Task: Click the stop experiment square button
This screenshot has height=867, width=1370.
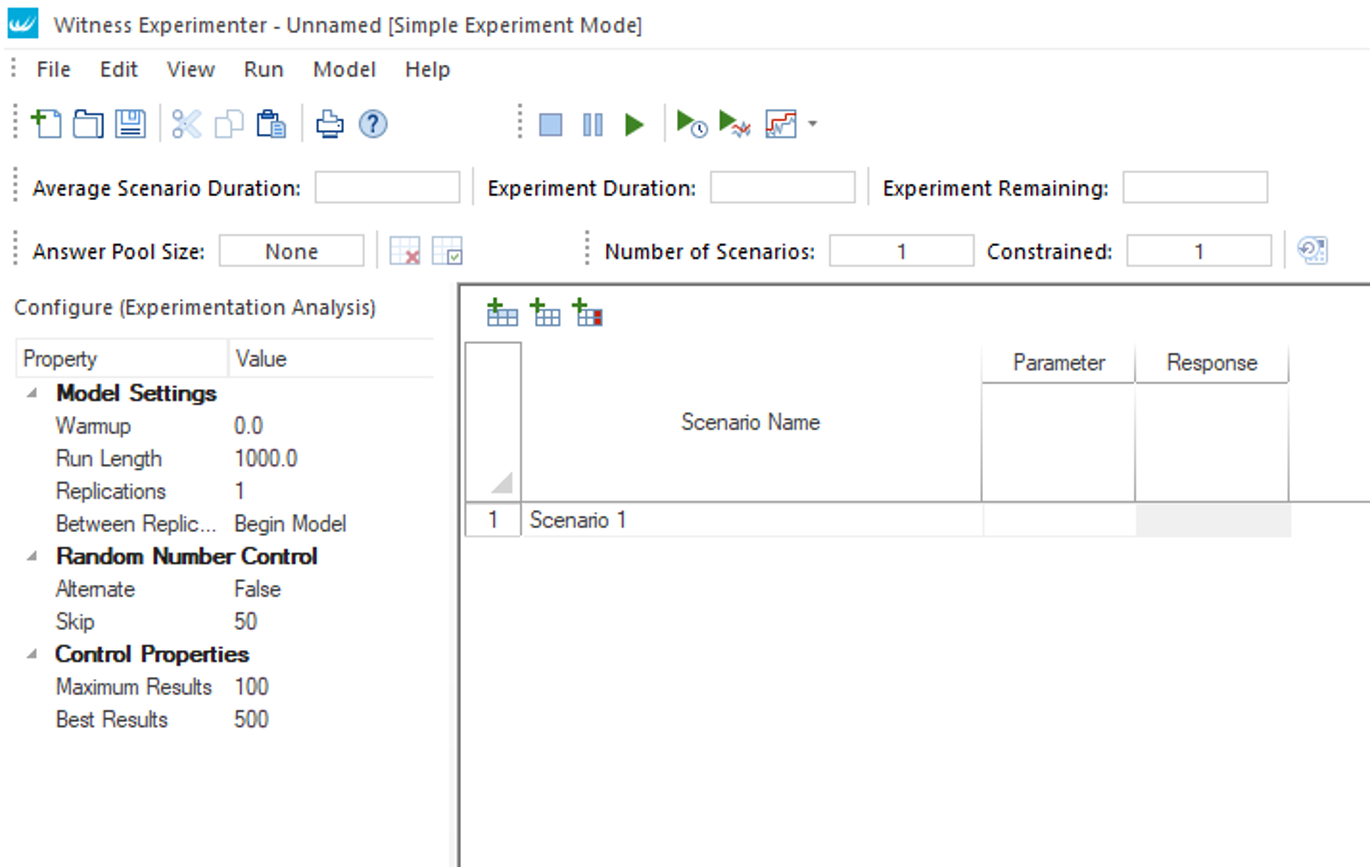Action: 551,125
